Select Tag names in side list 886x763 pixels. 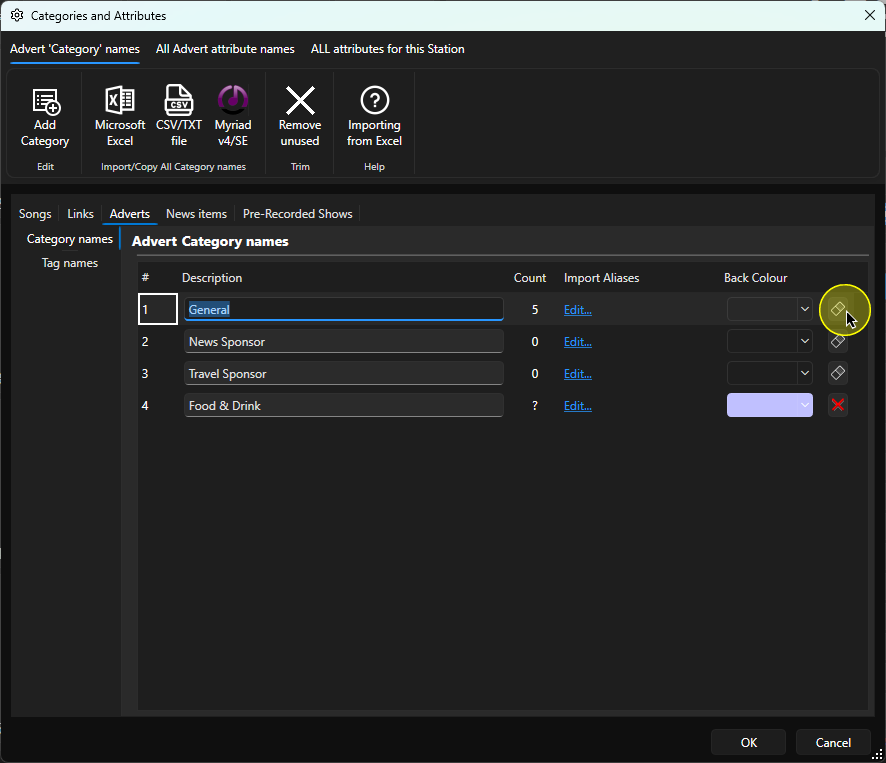[x=70, y=263]
